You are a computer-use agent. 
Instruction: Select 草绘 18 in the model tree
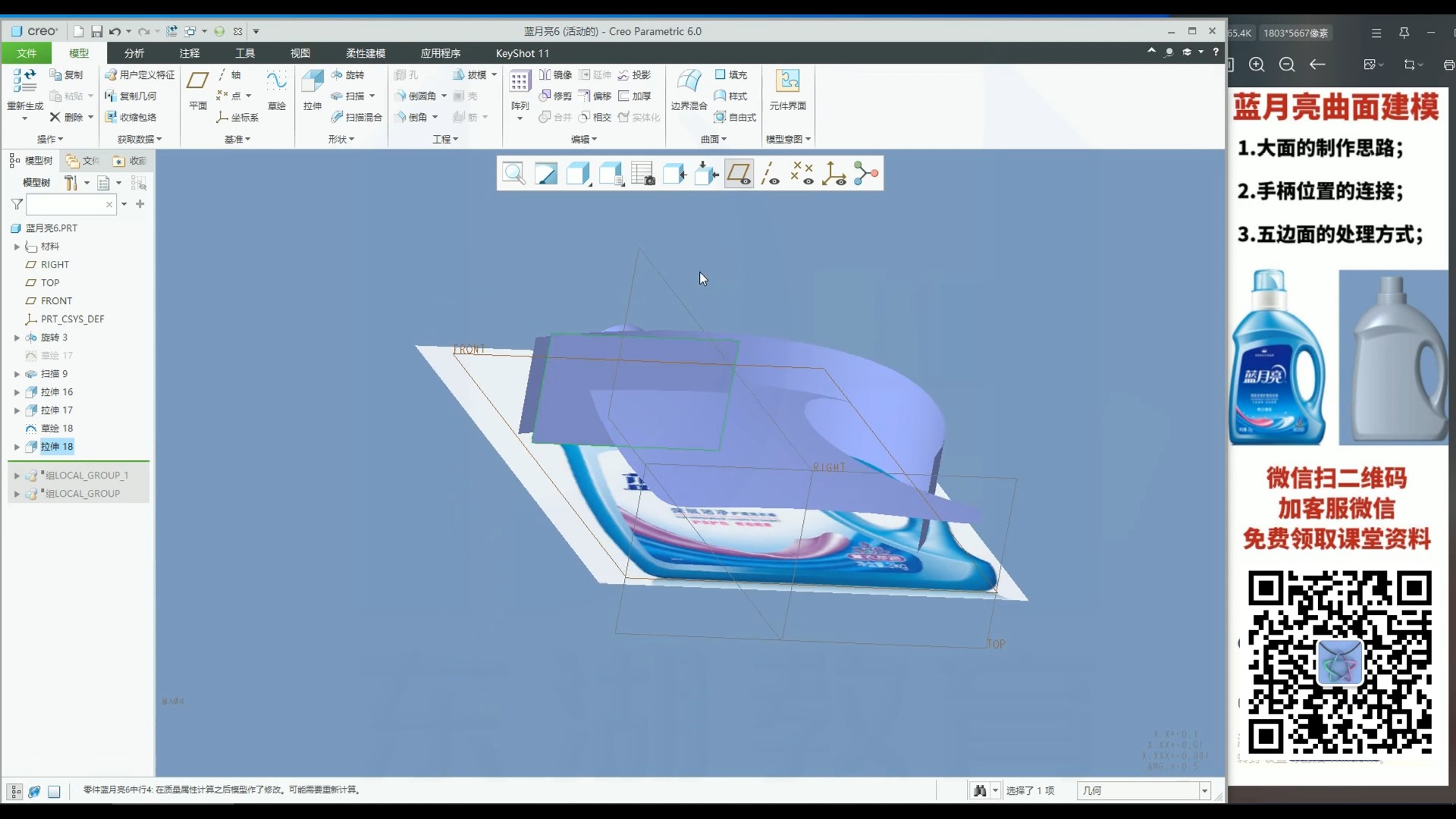click(x=57, y=428)
